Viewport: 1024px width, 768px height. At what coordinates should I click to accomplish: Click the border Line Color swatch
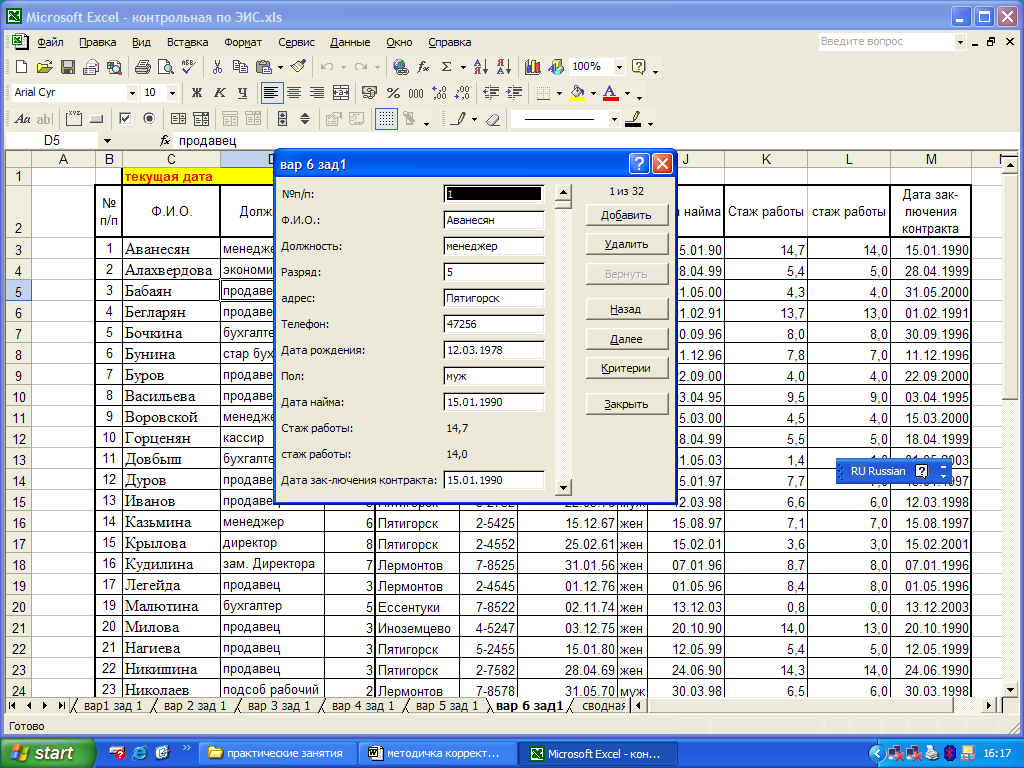tap(633, 119)
